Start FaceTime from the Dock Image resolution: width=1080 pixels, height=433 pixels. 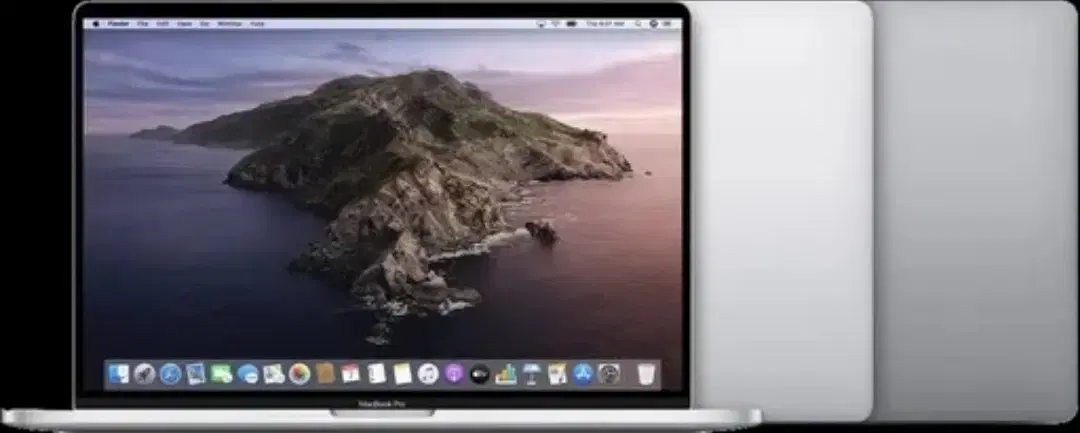tap(222, 374)
